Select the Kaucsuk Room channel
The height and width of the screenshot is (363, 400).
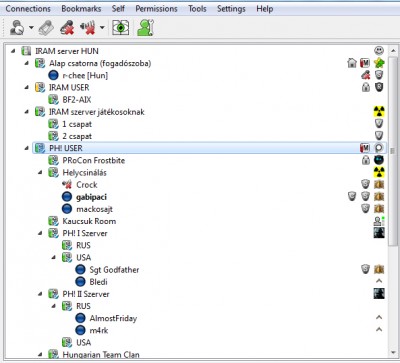[89, 221]
